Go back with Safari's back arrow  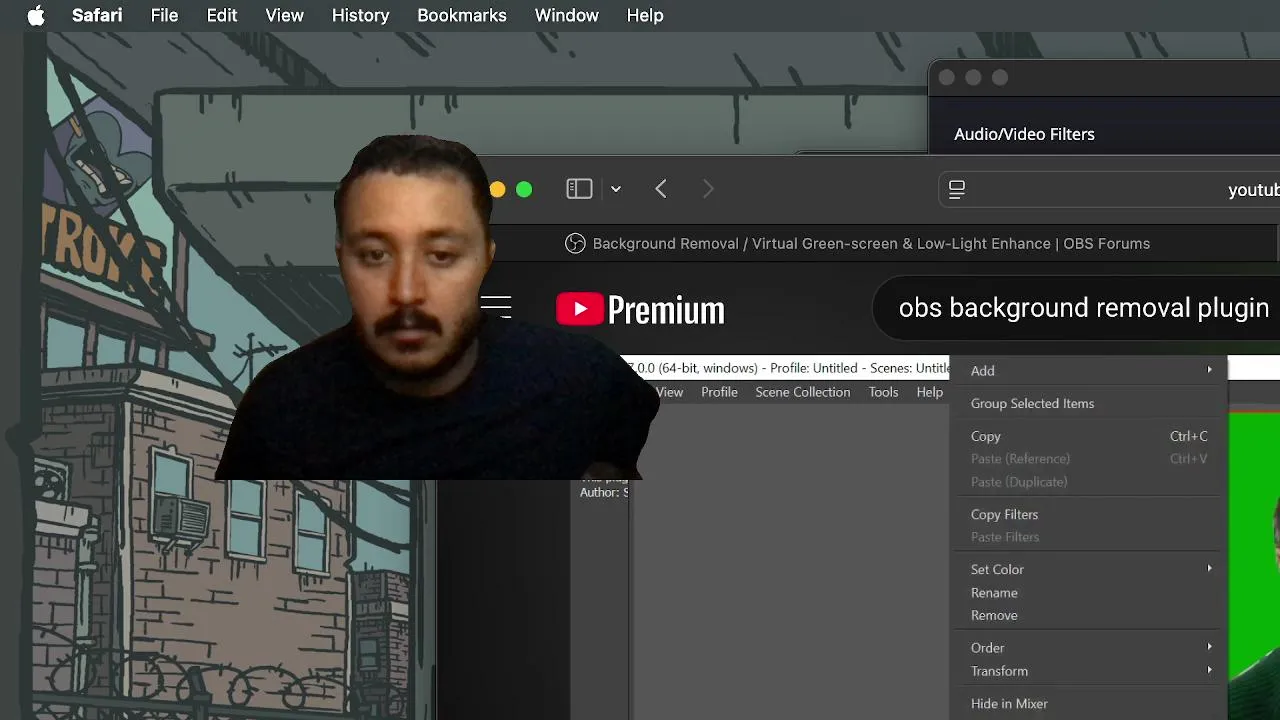pos(661,188)
